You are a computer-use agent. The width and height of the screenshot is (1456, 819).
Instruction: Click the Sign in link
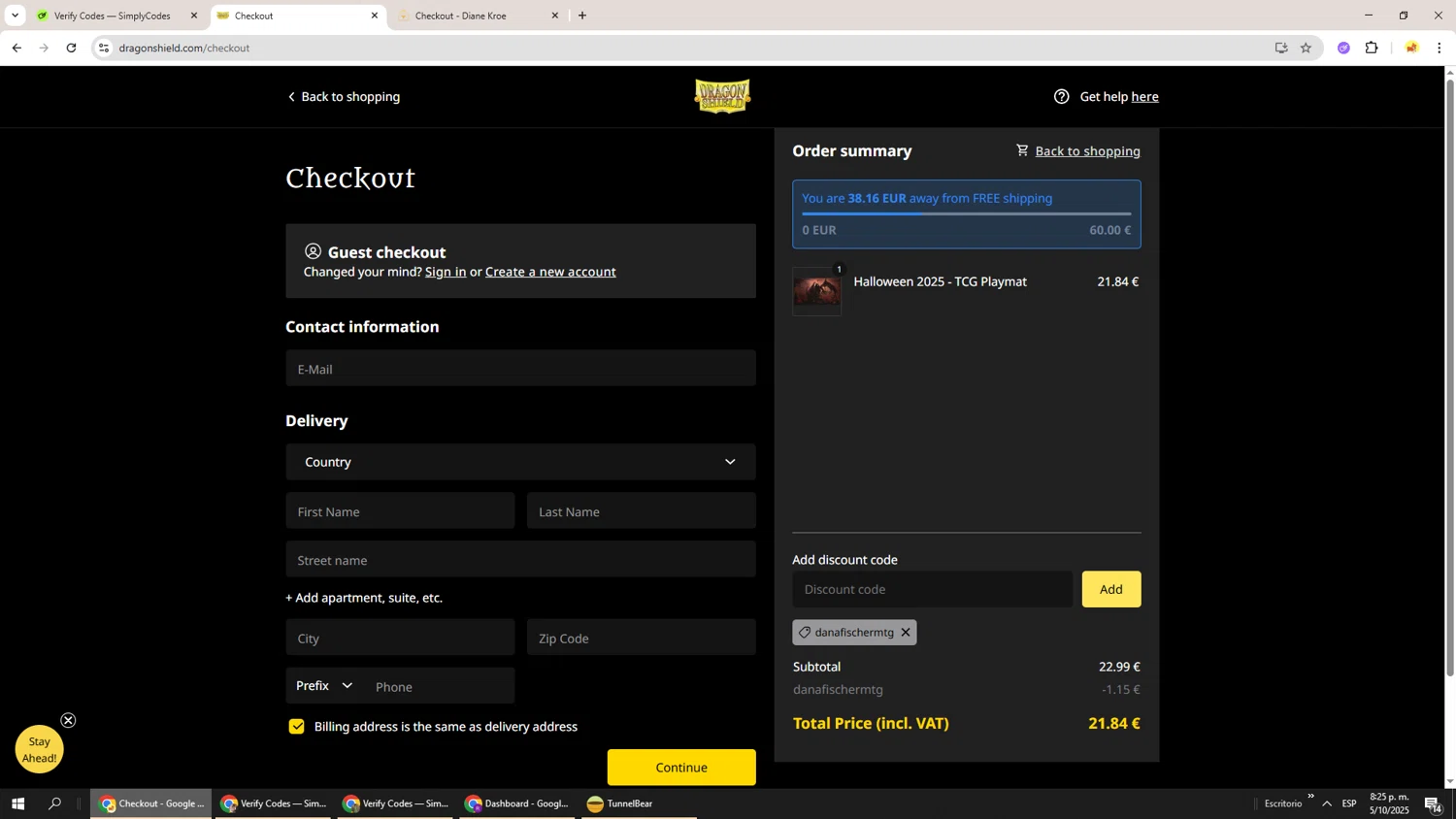pos(446,272)
